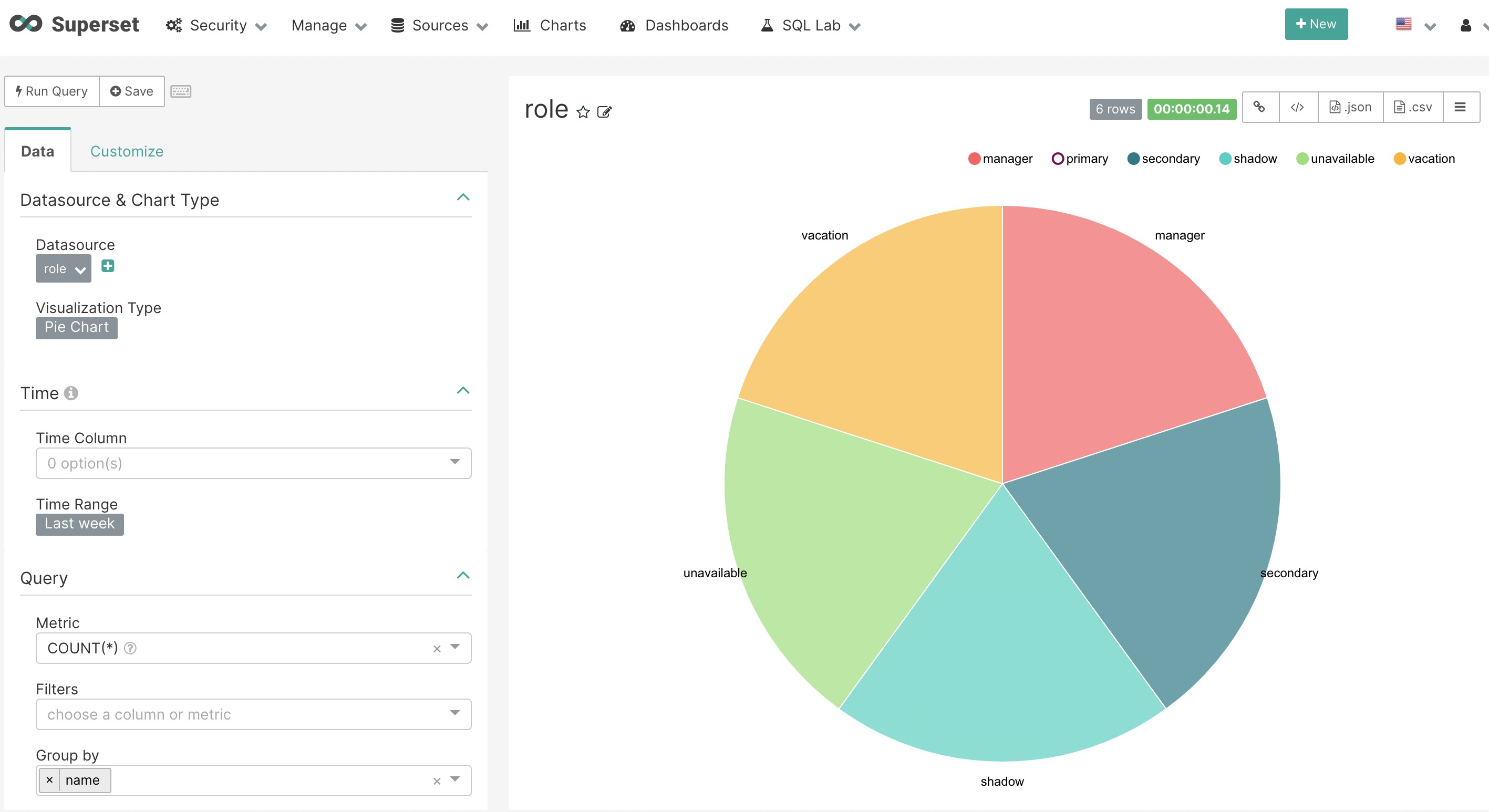
Task: Switch to the Customize tab
Action: tap(127, 151)
